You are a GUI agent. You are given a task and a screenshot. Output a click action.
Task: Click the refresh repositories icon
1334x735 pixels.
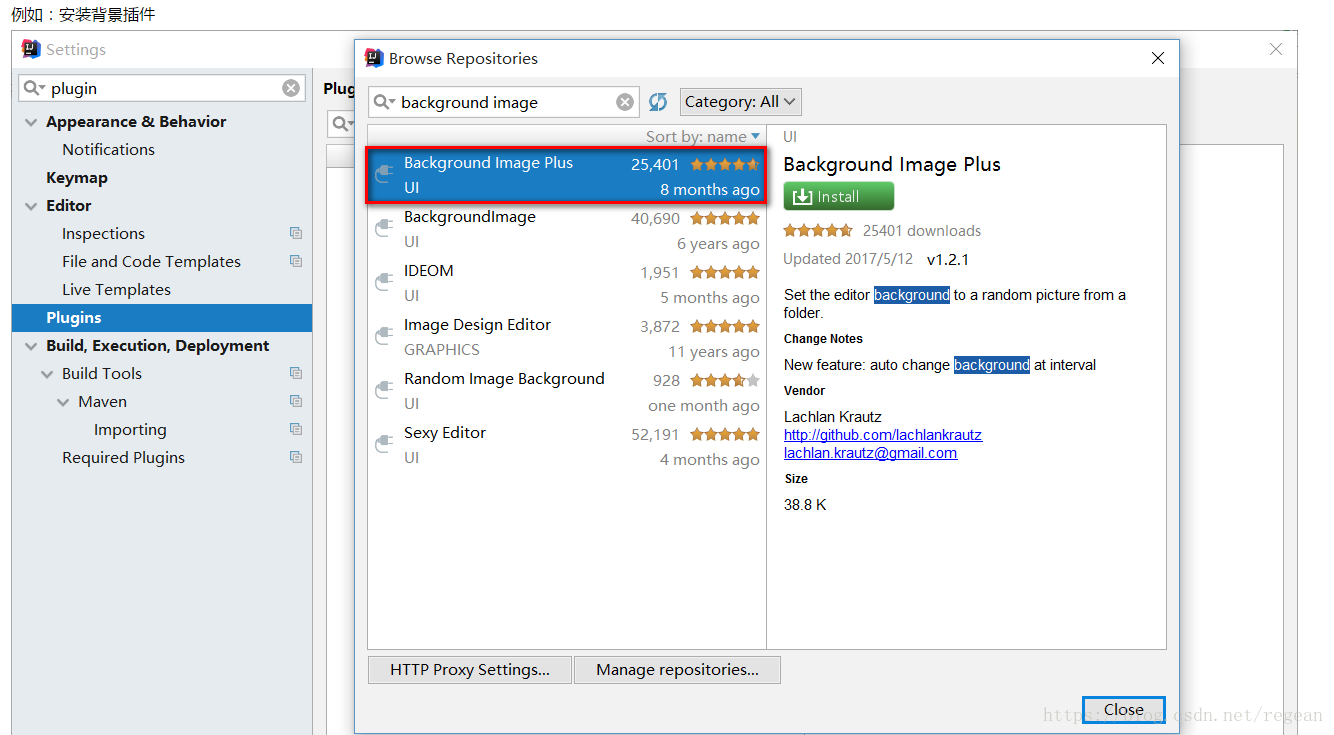[x=658, y=102]
